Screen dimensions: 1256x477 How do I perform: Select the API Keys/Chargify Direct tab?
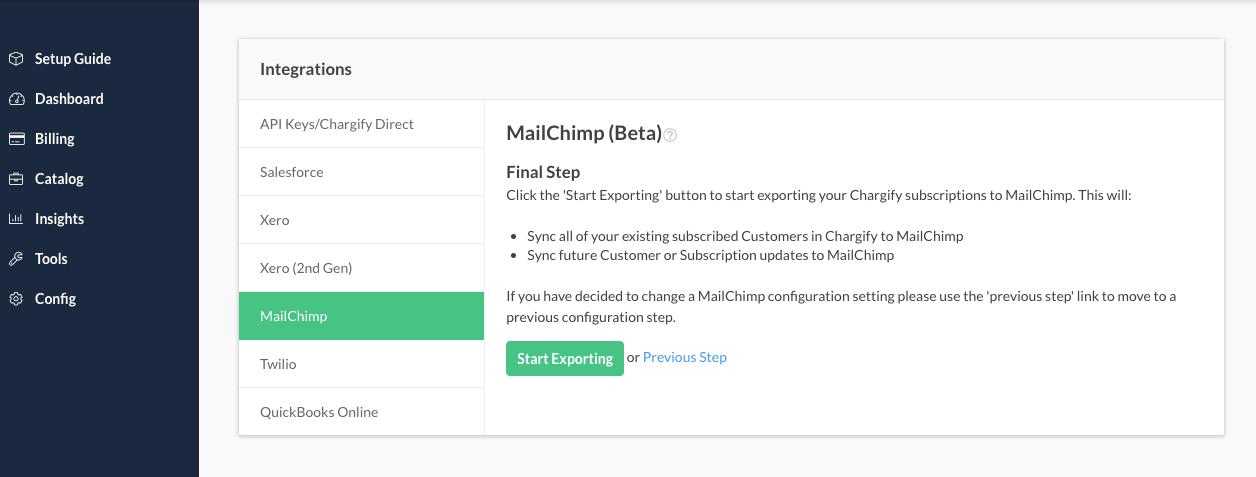tap(337, 124)
